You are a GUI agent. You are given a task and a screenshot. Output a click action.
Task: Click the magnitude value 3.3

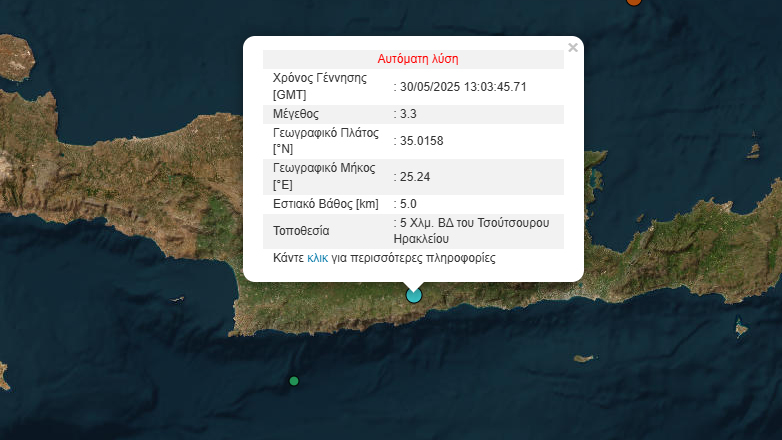[409, 113]
